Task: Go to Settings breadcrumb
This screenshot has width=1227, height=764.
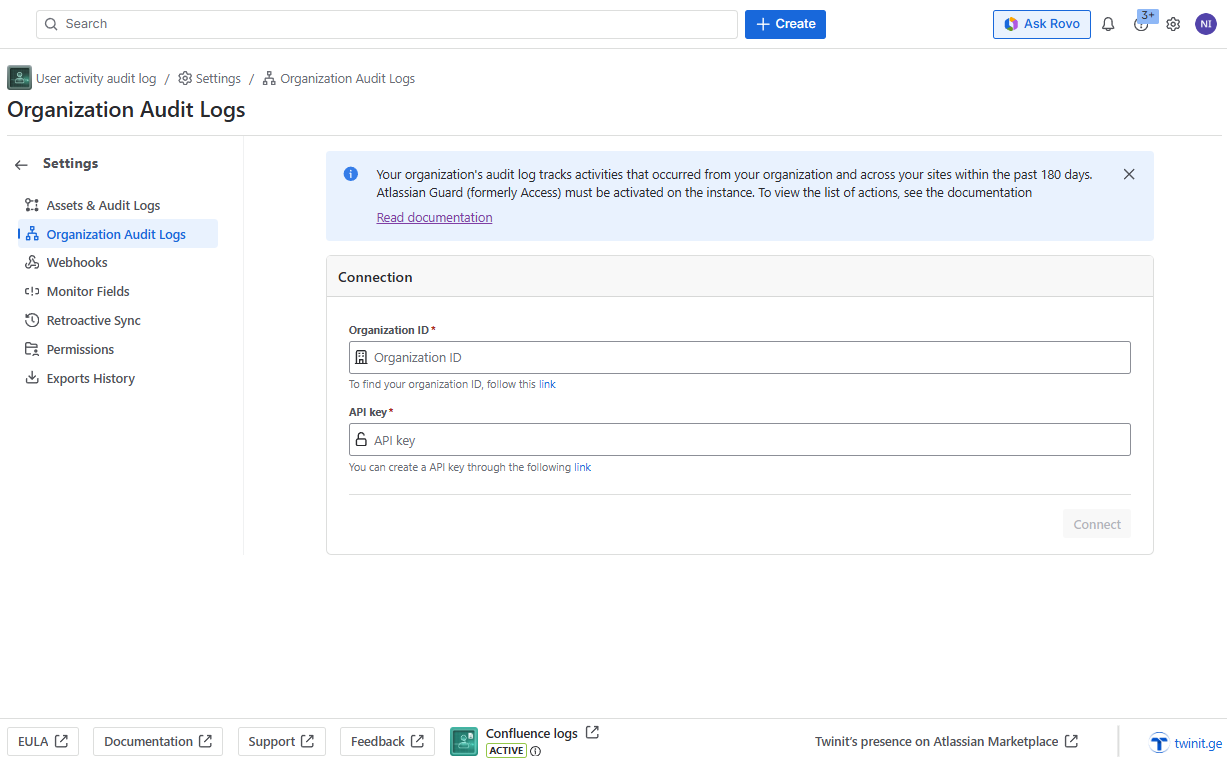Action: [x=210, y=78]
